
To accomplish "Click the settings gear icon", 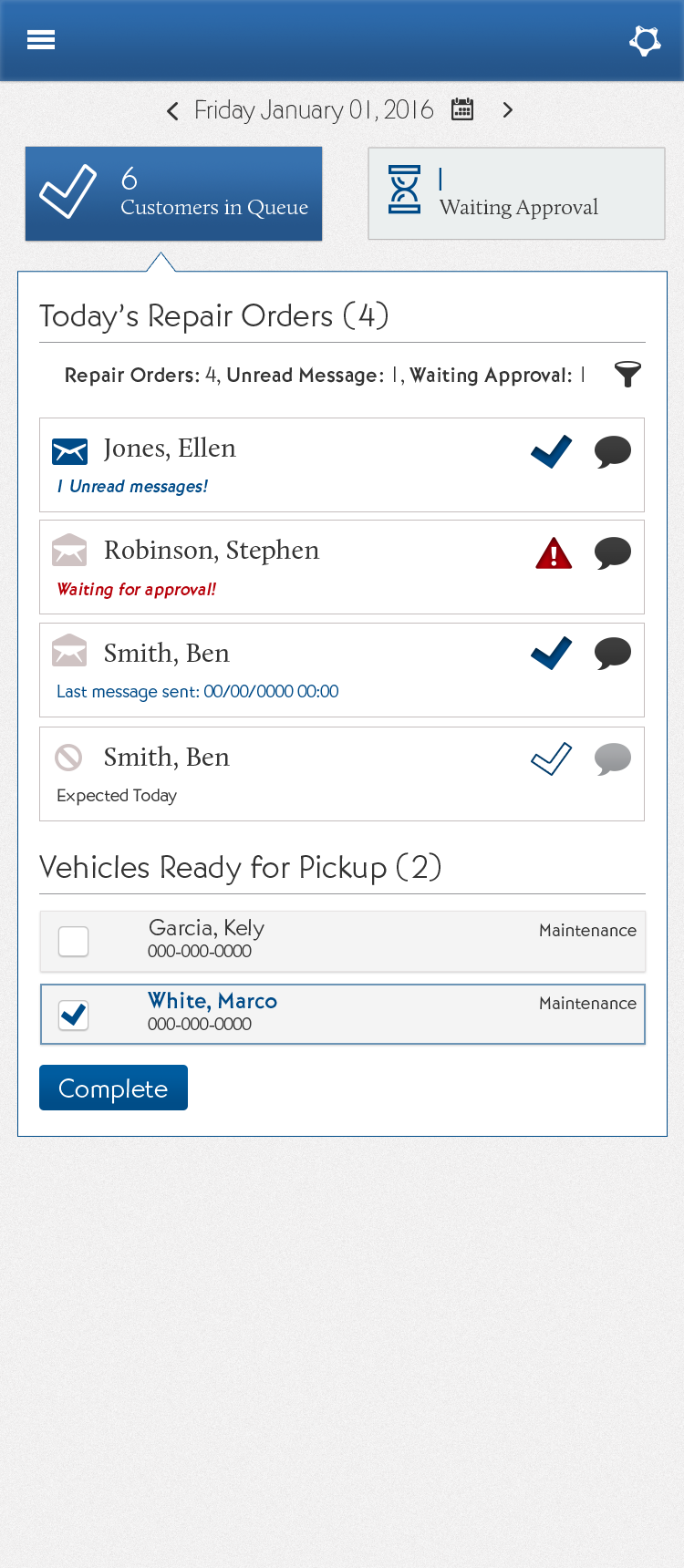I will pos(645,40).
